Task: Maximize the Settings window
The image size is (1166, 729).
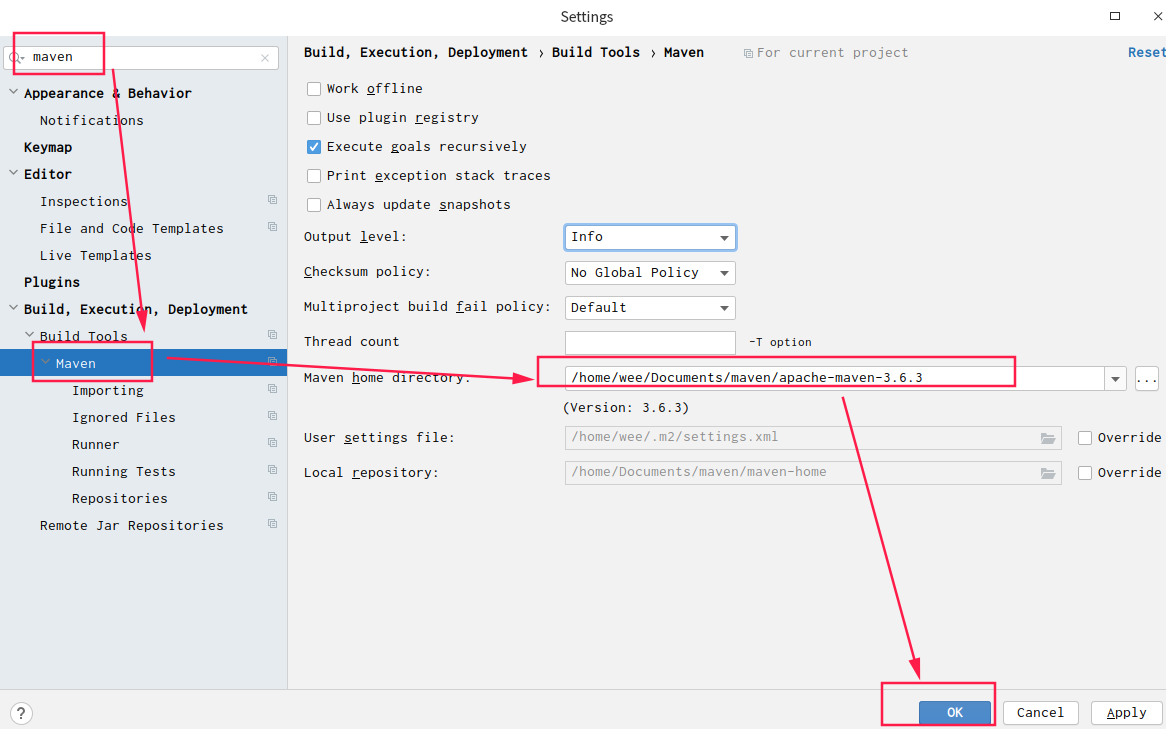Action: tap(1115, 16)
